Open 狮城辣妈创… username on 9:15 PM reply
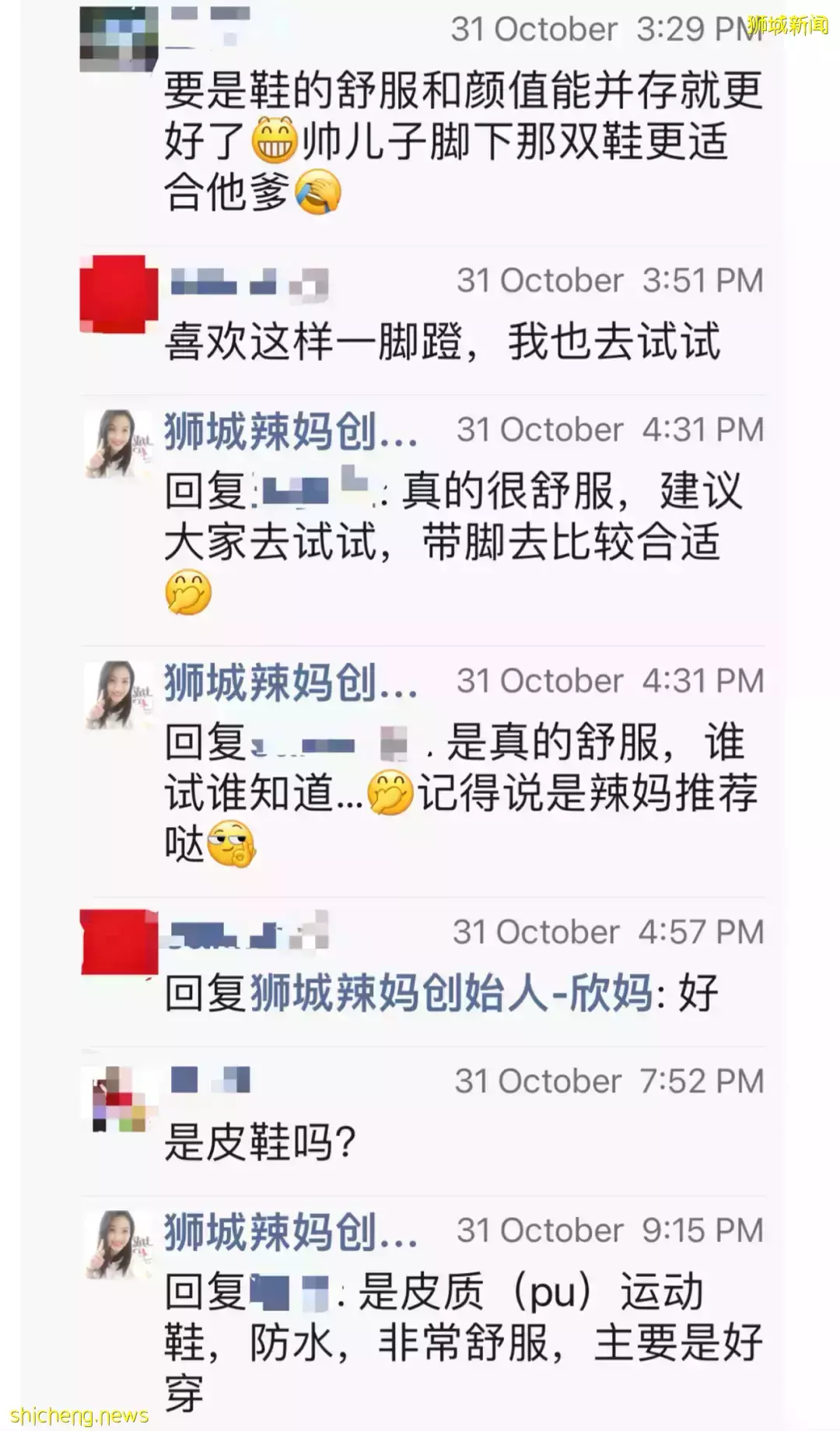The height and width of the screenshot is (1431, 840). 290,1232
